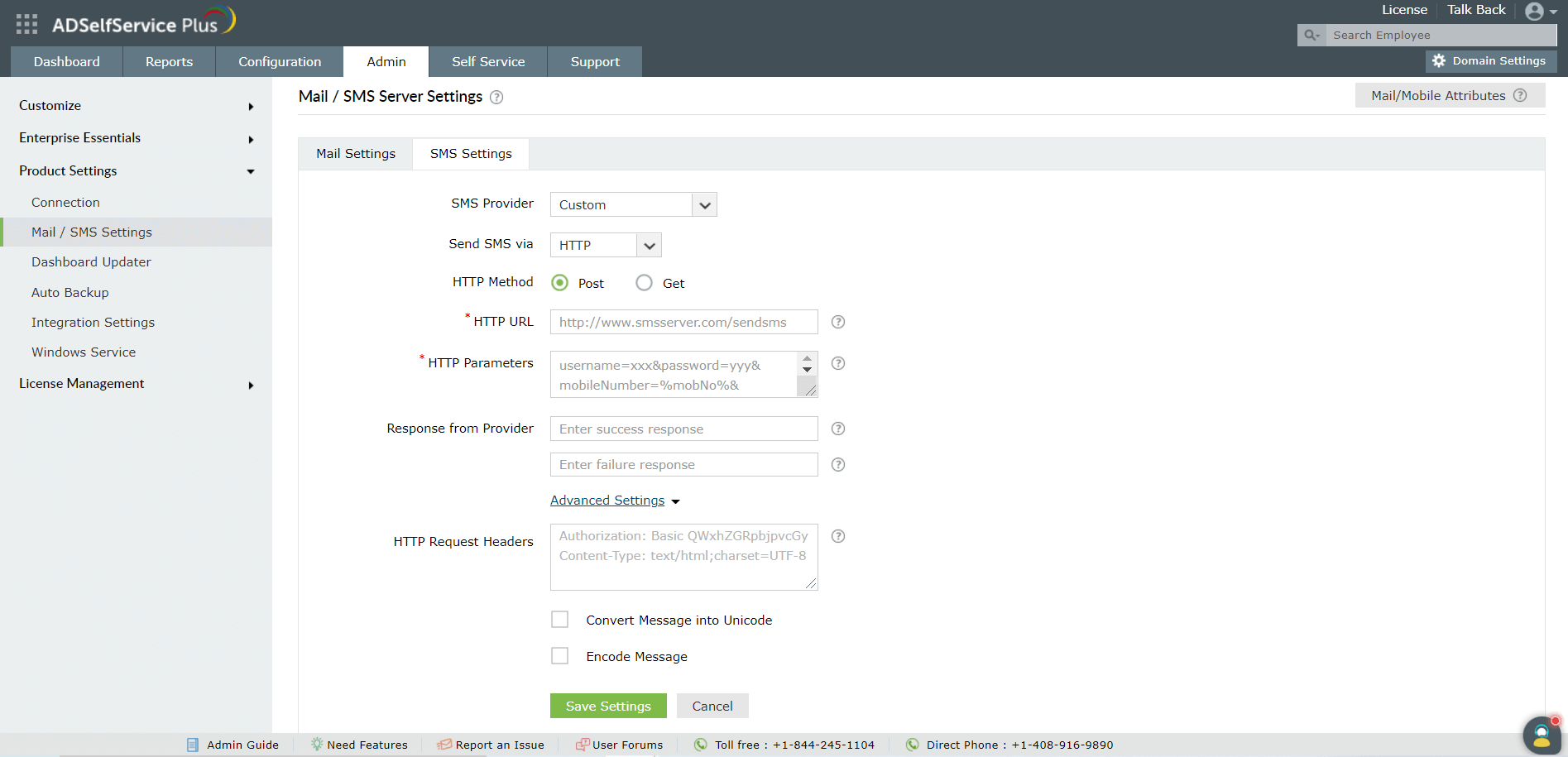Screen dimensions: 1568x757
Task: Click help icon for HTTP Request Headers
Action: coord(838,536)
